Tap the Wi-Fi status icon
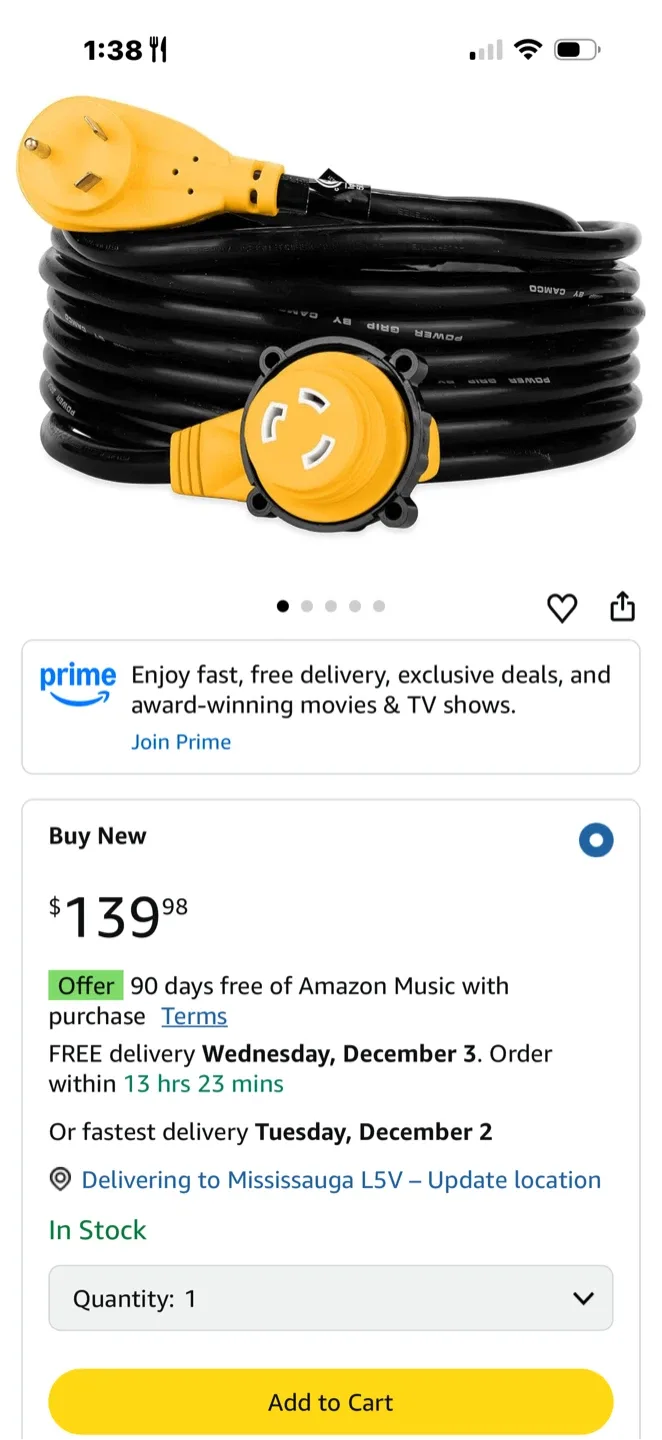The width and height of the screenshot is (662, 1440). (527, 49)
